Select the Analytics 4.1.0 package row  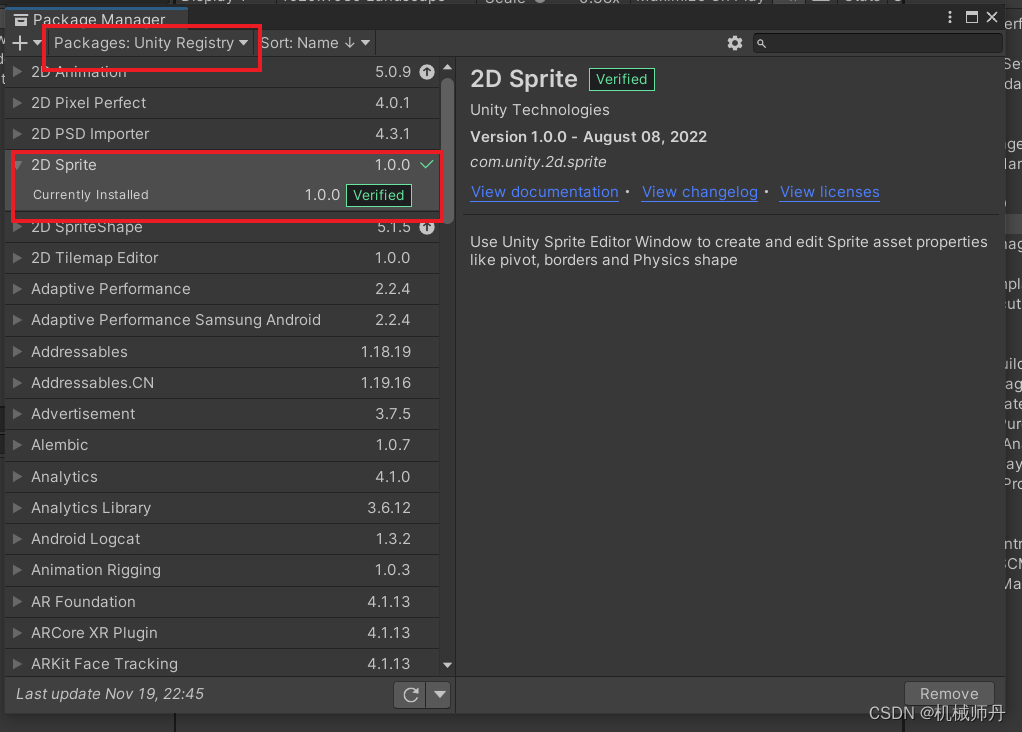[222, 476]
